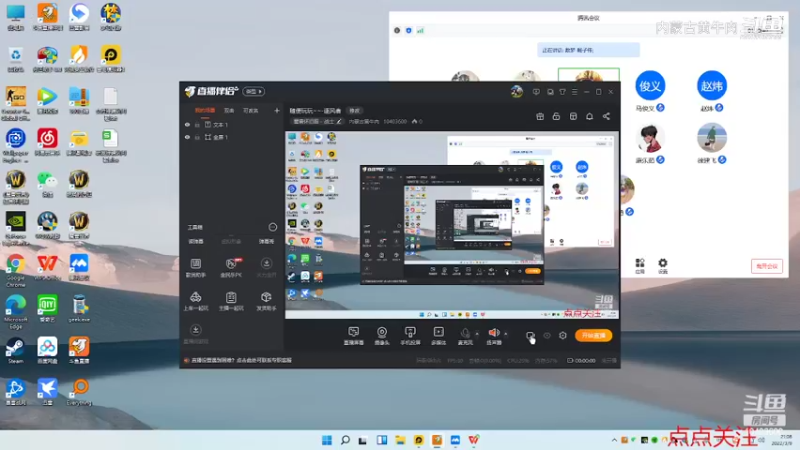Switch to the first orange scene tab
800x450 pixels.
(x=205, y=110)
